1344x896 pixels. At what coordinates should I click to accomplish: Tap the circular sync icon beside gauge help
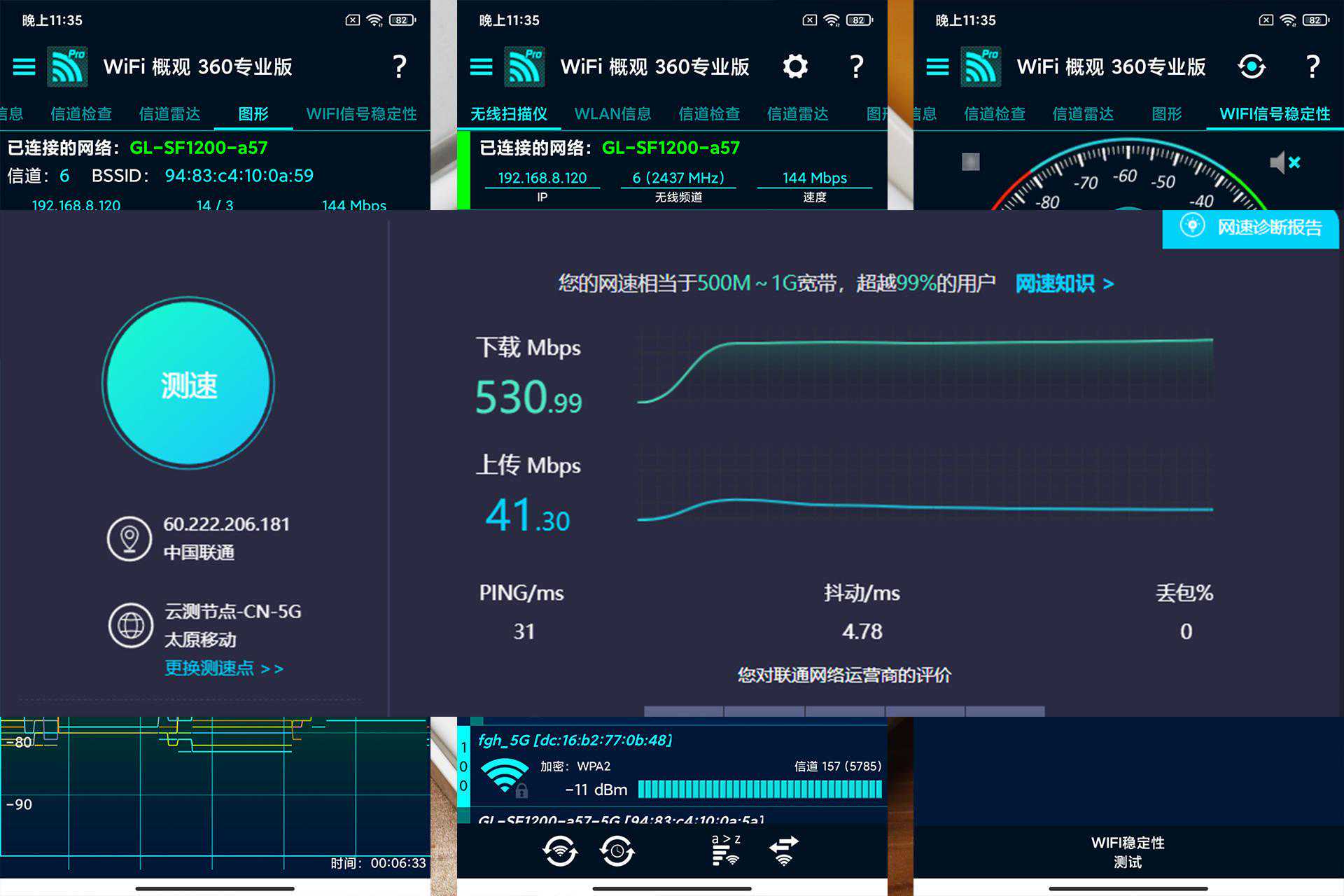pos(1251,66)
